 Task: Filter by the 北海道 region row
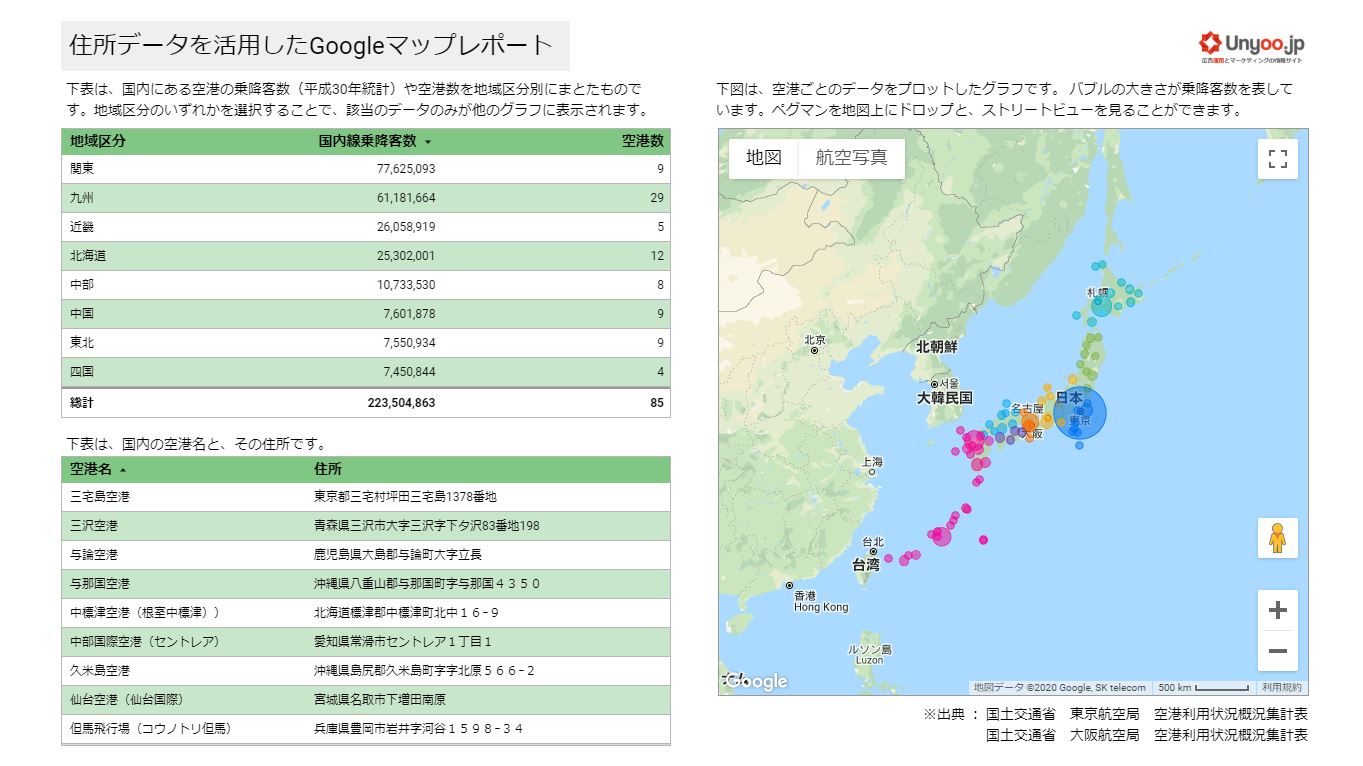pyautogui.click(x=366, y=256)
